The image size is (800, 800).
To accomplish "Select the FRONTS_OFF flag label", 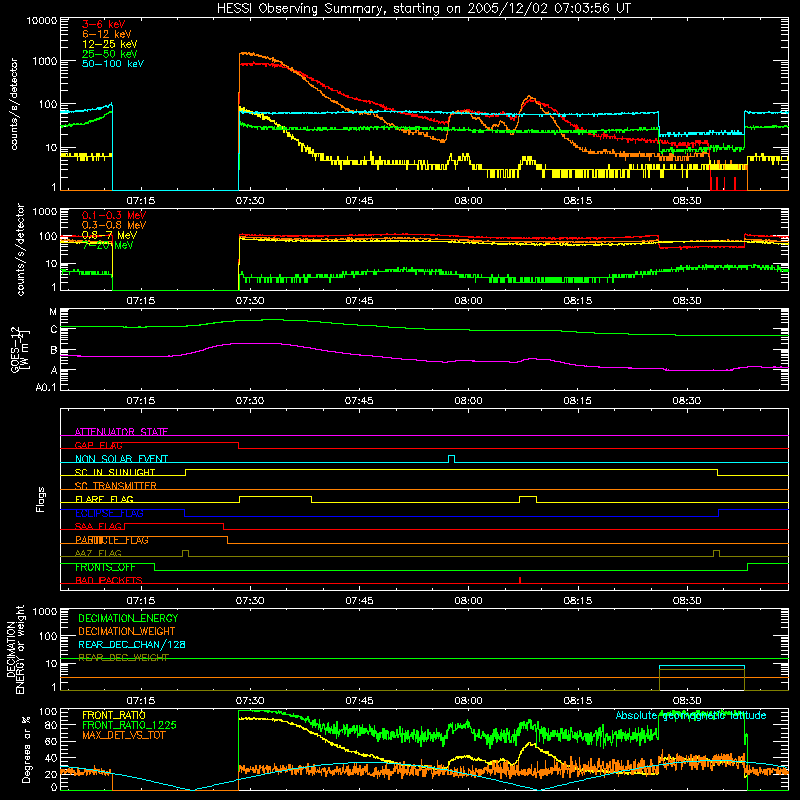I will coord(105,567).
